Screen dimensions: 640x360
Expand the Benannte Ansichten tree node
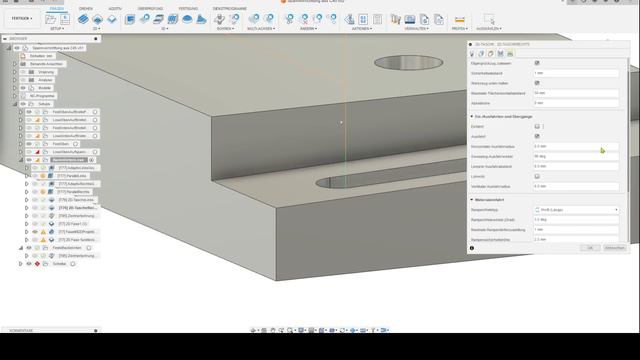click(15, 64)
